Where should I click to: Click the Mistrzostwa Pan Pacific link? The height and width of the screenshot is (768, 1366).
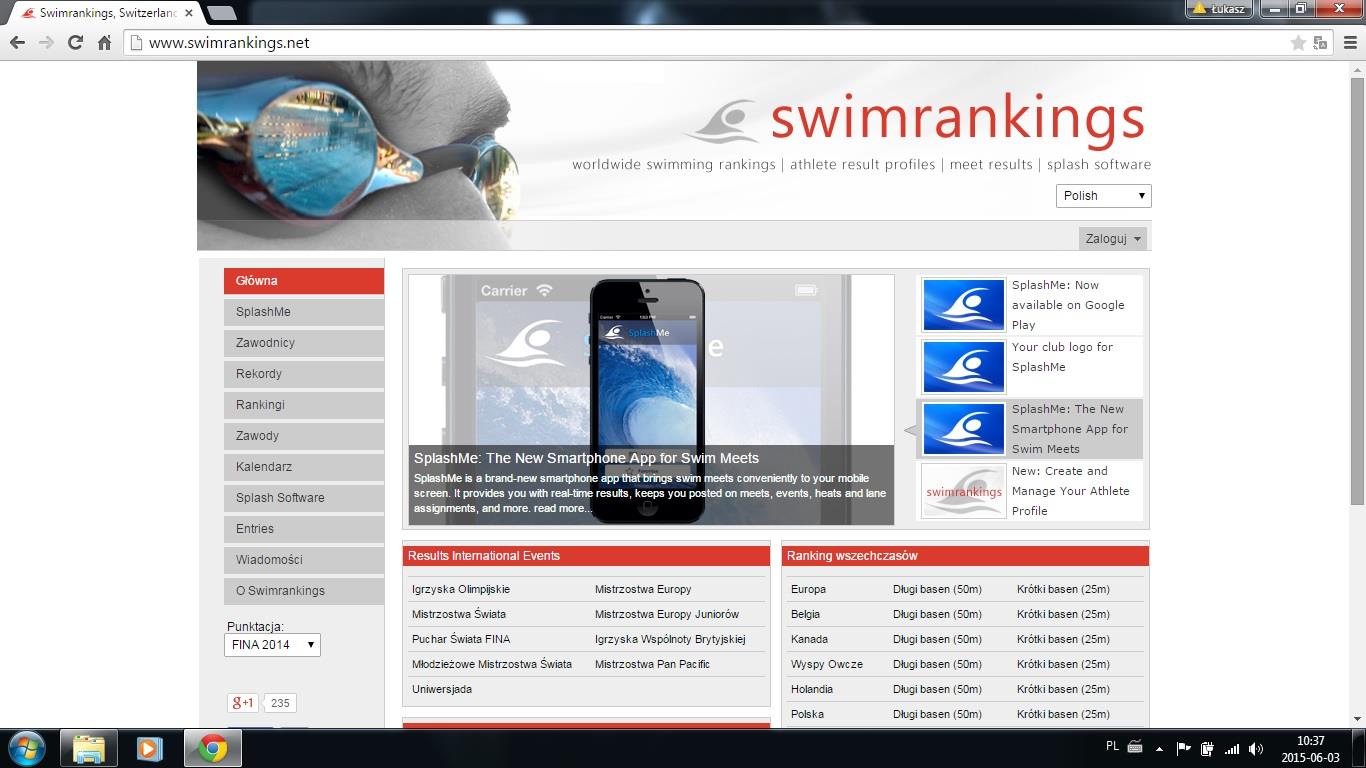652,664
